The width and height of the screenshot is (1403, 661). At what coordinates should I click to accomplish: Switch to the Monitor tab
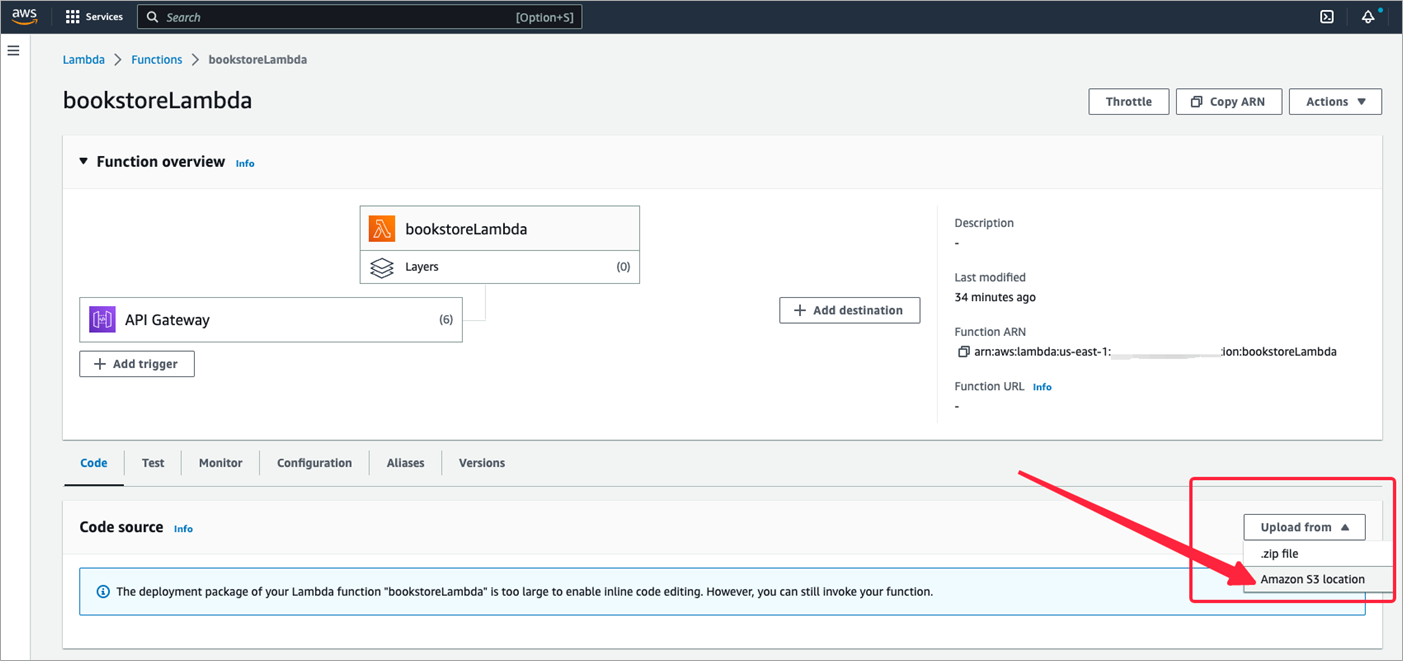221,463
